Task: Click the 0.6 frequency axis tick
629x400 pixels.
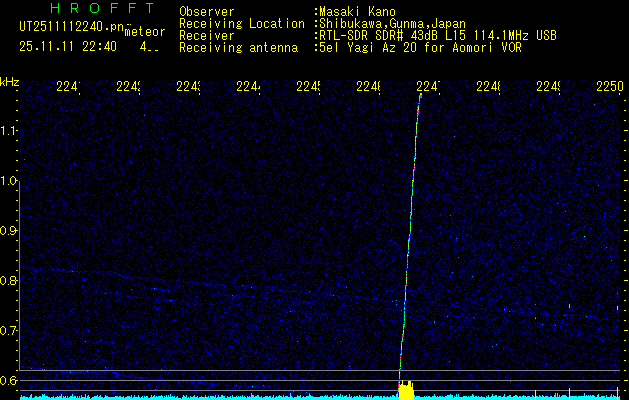Action: pyautogui.click(x=9, y=380)
